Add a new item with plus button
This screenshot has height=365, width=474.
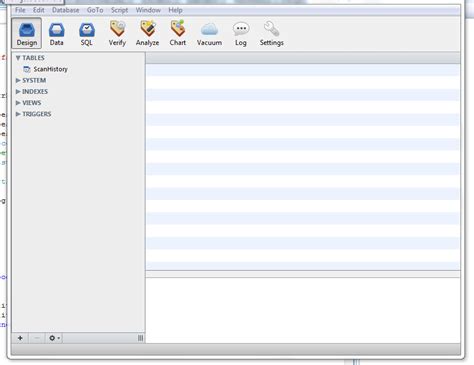click(20, 338)
